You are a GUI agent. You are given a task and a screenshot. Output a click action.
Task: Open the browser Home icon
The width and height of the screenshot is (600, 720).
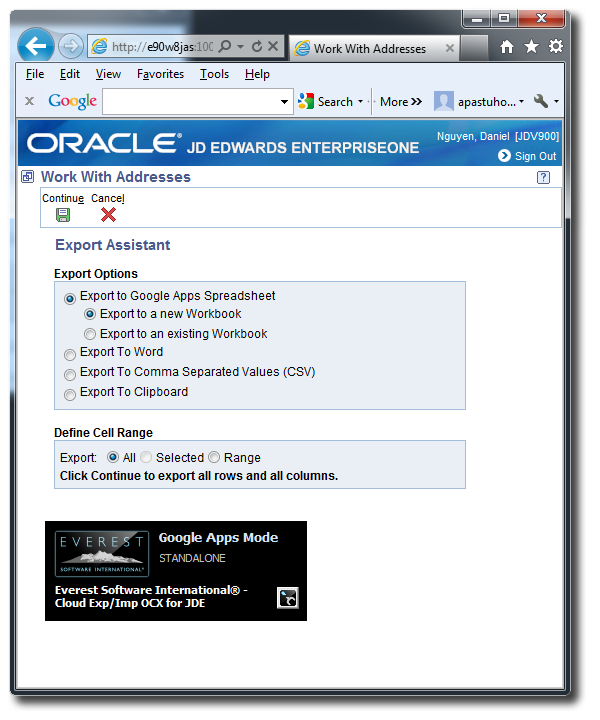tap(507, 46)
